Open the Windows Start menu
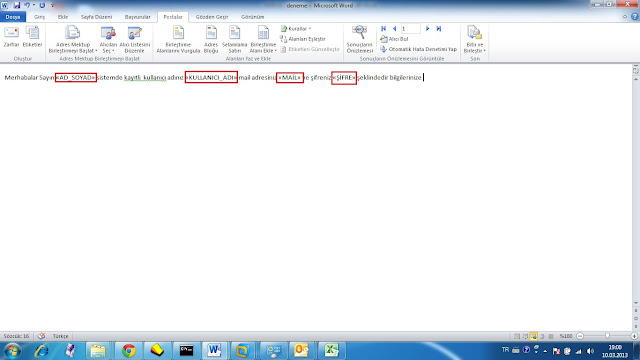 pos(12,351)
